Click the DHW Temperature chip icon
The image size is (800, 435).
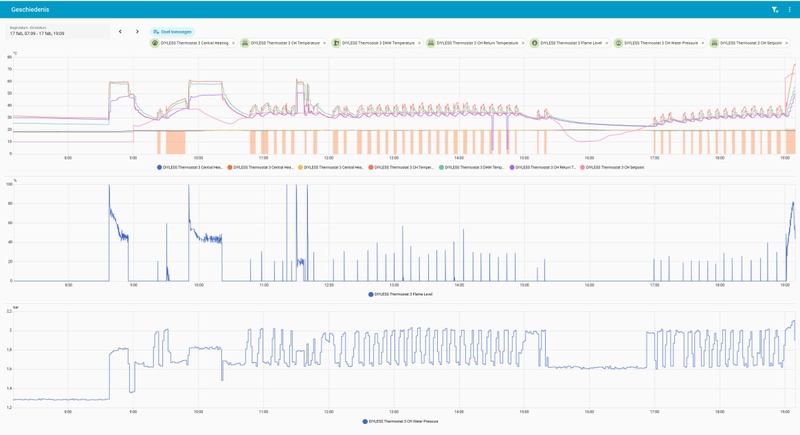336,43
